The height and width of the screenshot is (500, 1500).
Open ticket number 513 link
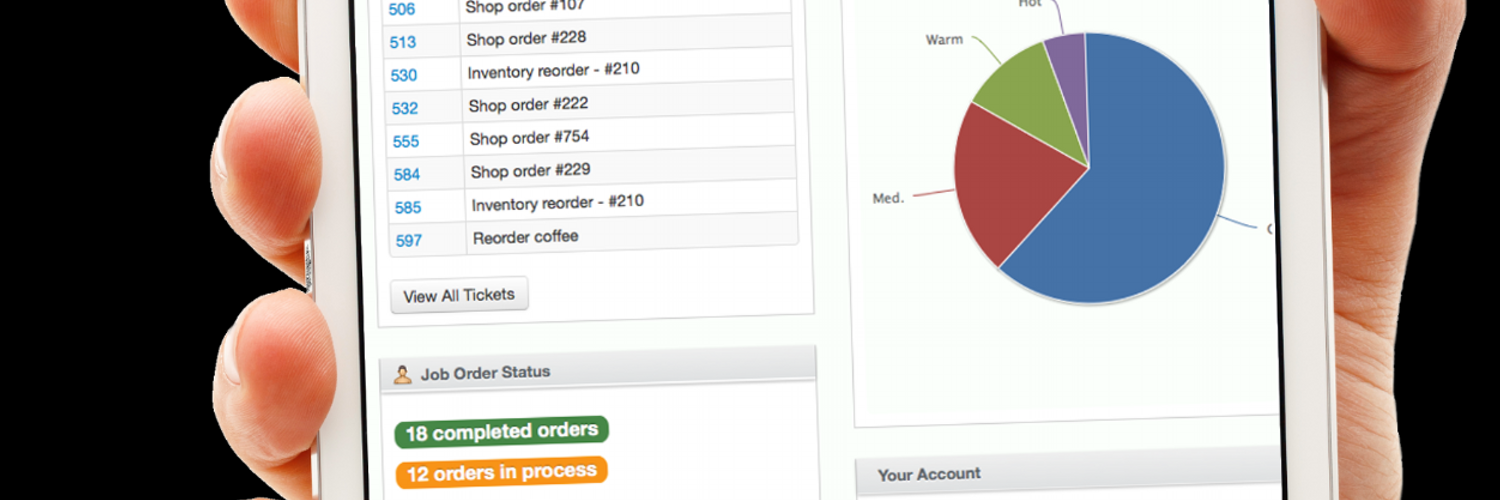coord(403,42)
